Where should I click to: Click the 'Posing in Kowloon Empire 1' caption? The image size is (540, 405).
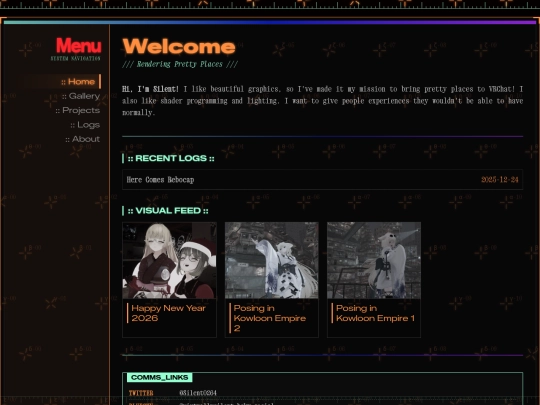coord(375,313)
